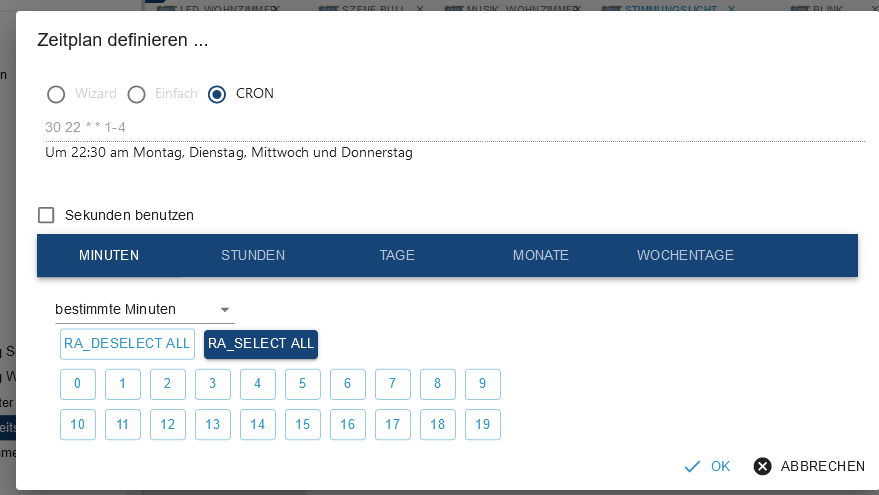This screenshot has height=495, width=879.
Task: Cancel the dialog with ABBRECHEN
Action: click(809, 466)
